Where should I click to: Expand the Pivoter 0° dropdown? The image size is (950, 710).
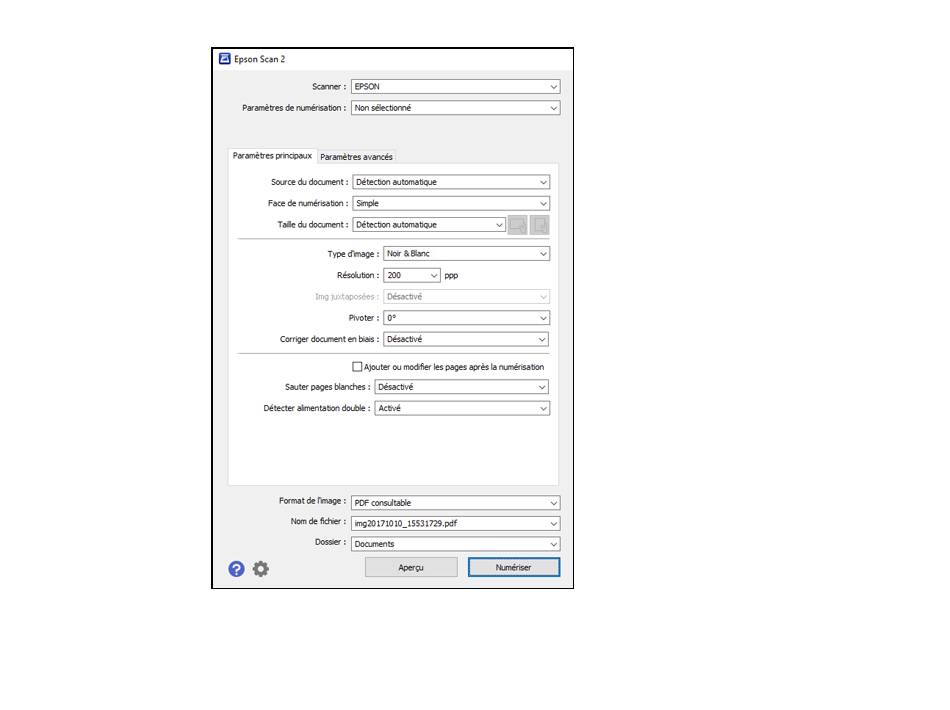pyautogui.click(x=467, y=318)
